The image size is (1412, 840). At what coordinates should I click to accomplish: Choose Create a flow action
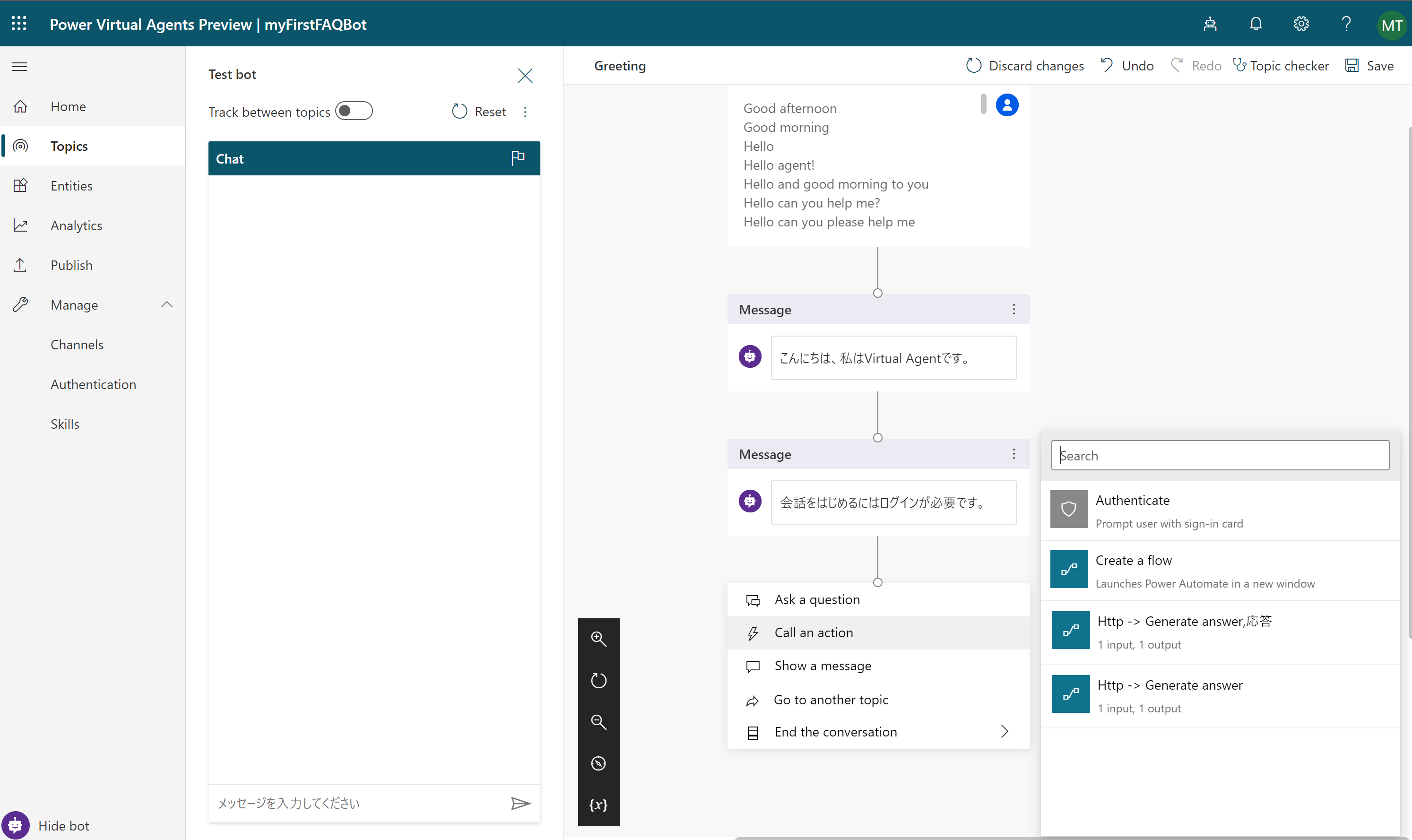[1220, 570]
